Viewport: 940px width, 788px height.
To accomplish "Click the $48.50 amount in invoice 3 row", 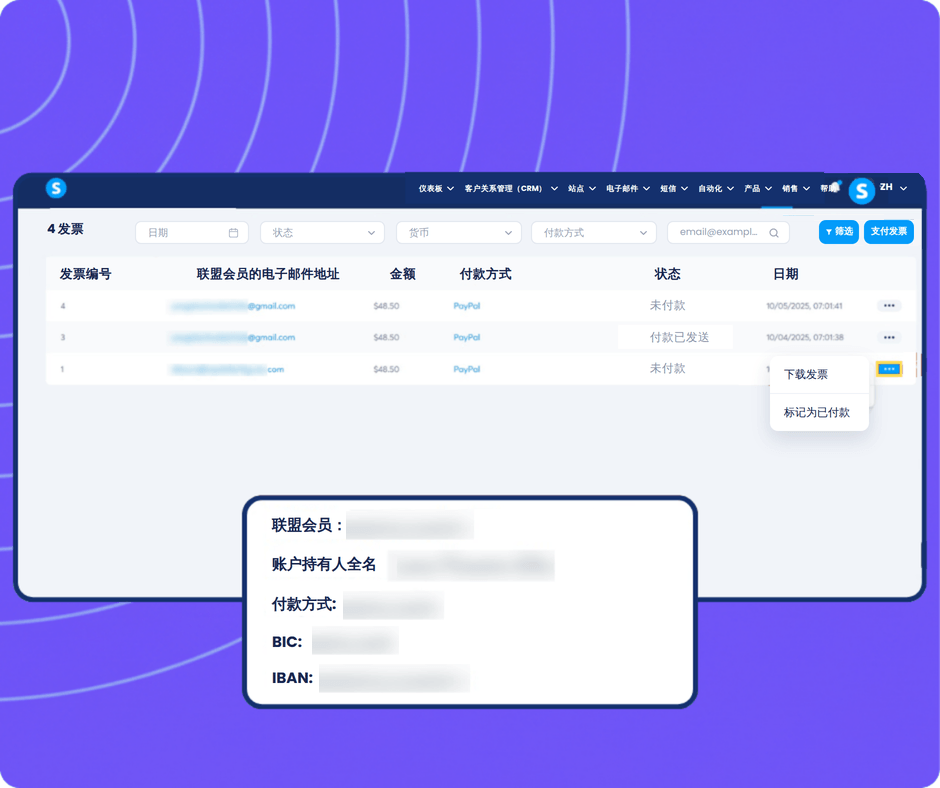I will [386, 338].
